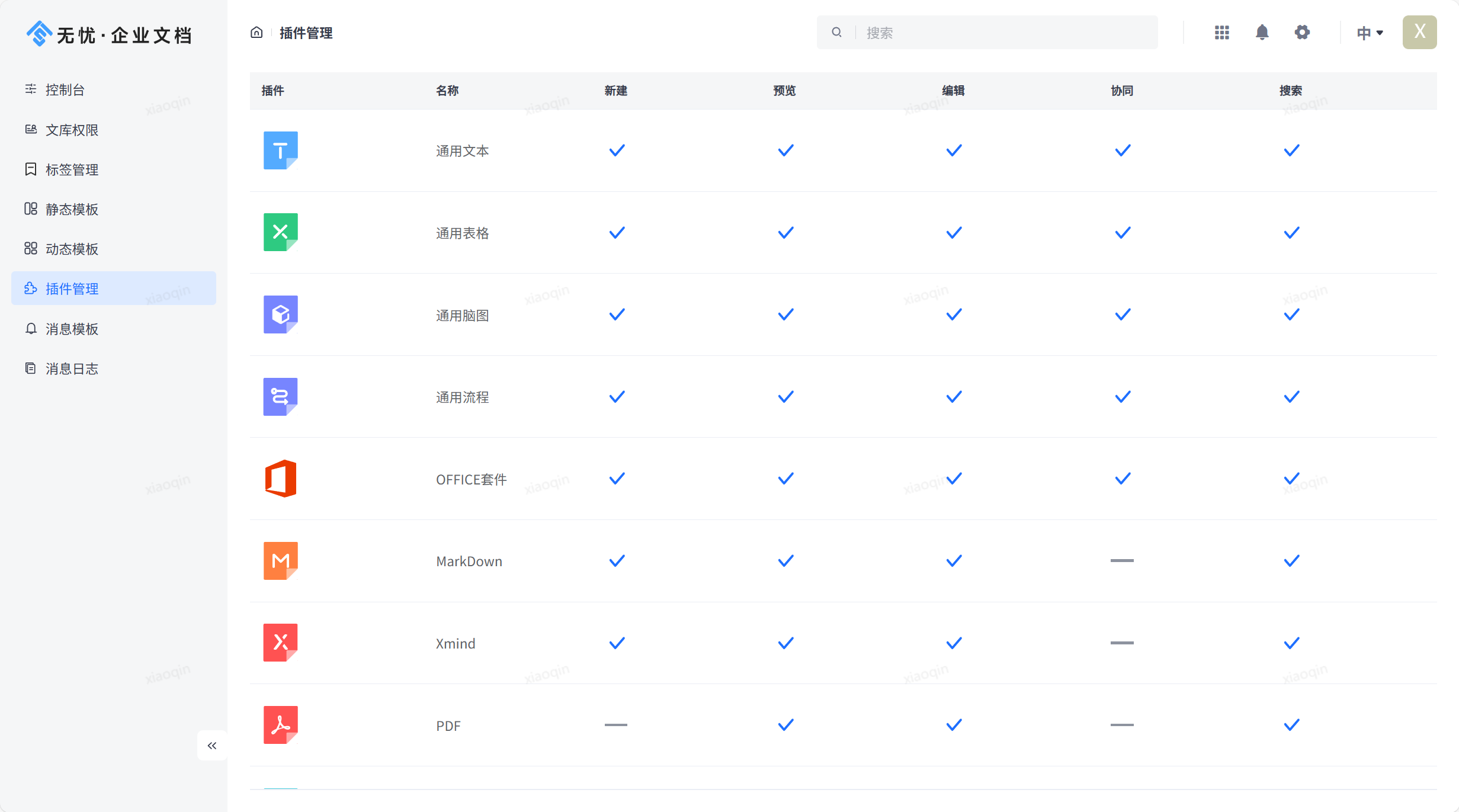The image size is (1459, 812).
Task: Toggle 搜索 checkmark for OFFICE套件
Action: [1291, 479]
